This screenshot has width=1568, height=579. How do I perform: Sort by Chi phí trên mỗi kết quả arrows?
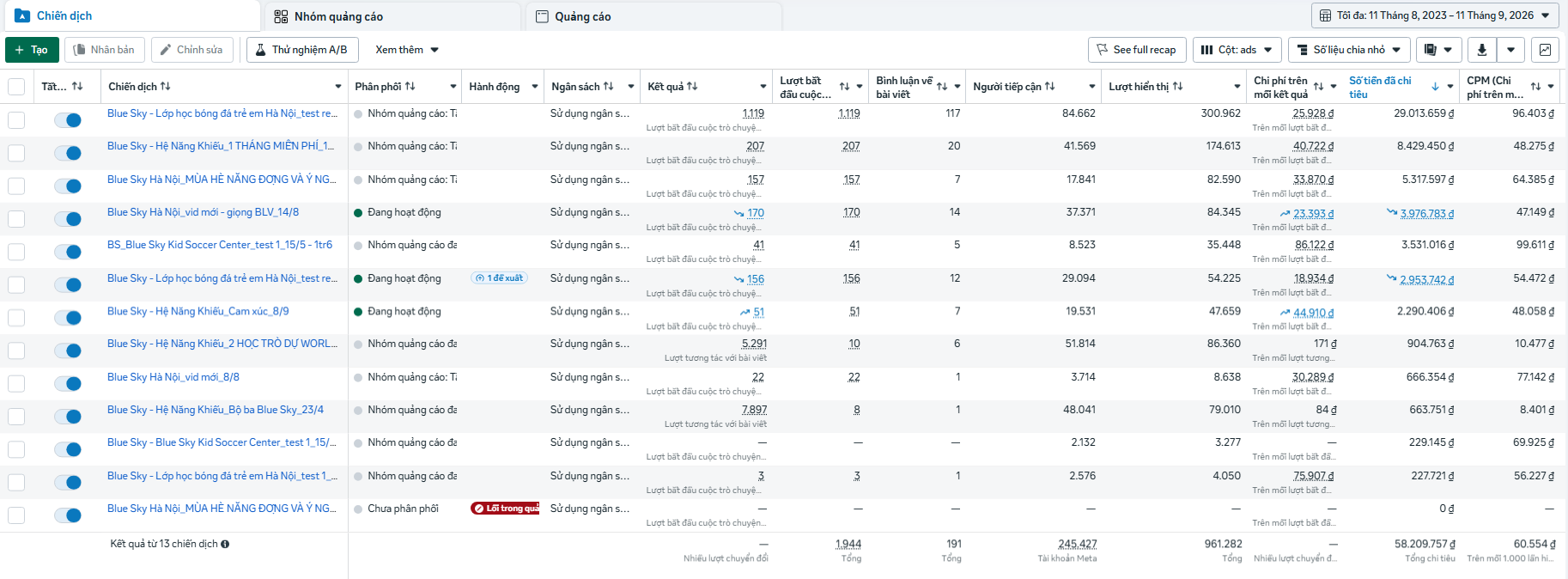click(x=1318, y=87)
